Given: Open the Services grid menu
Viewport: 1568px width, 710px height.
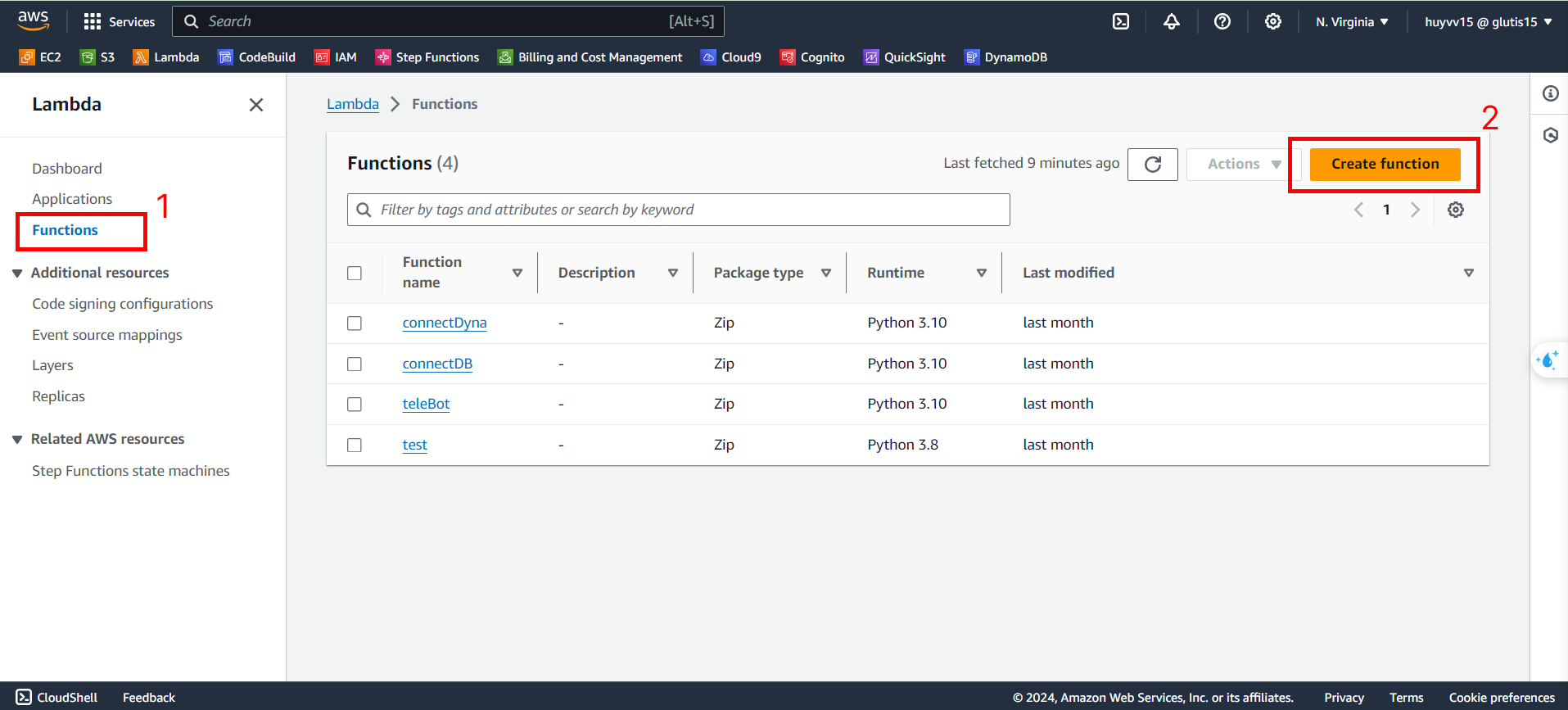Looking at the screenshot, I should pyautogui.click(x=120, y=21).
